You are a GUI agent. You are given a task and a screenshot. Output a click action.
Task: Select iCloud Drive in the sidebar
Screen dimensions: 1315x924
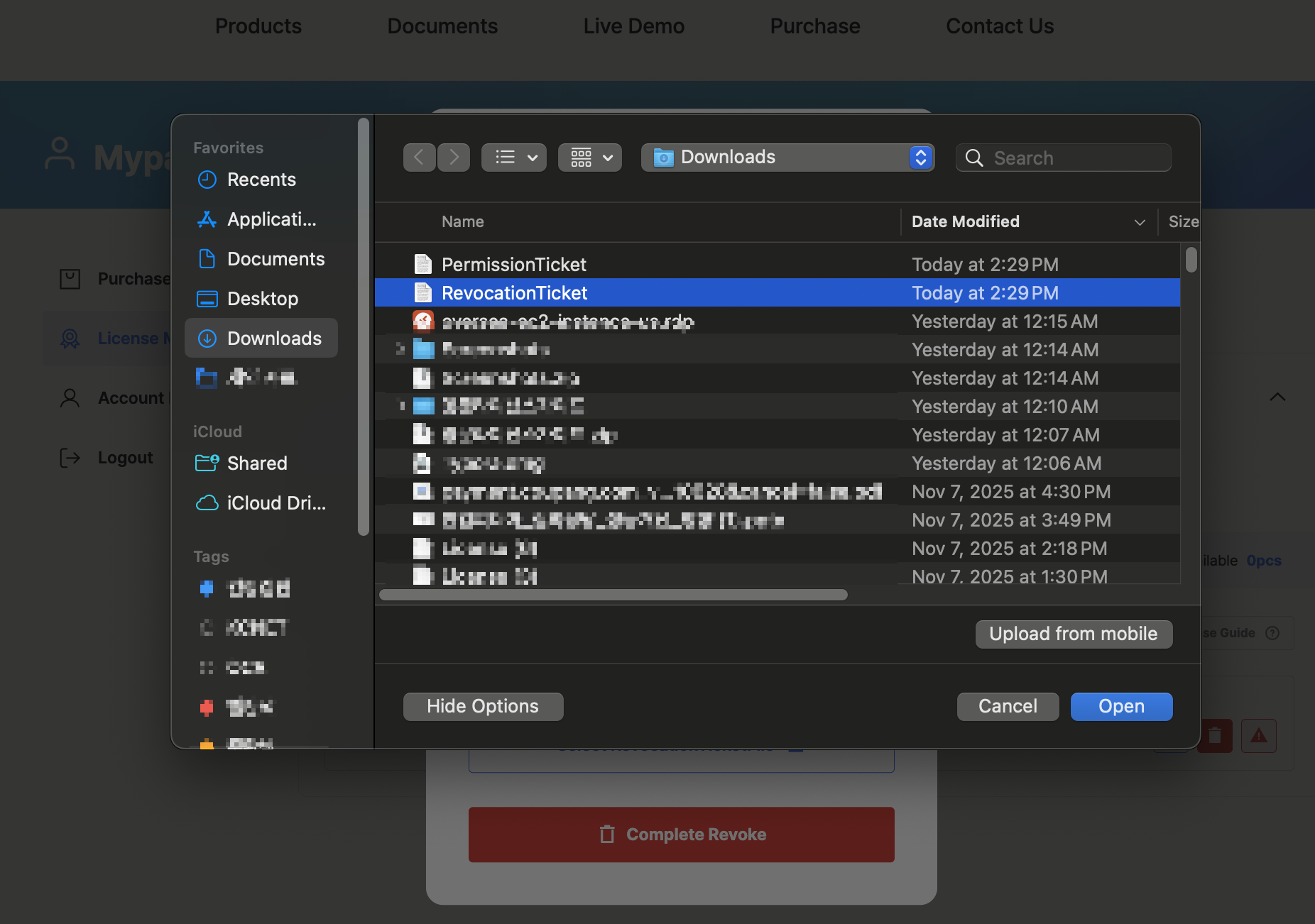click(275, 503)
